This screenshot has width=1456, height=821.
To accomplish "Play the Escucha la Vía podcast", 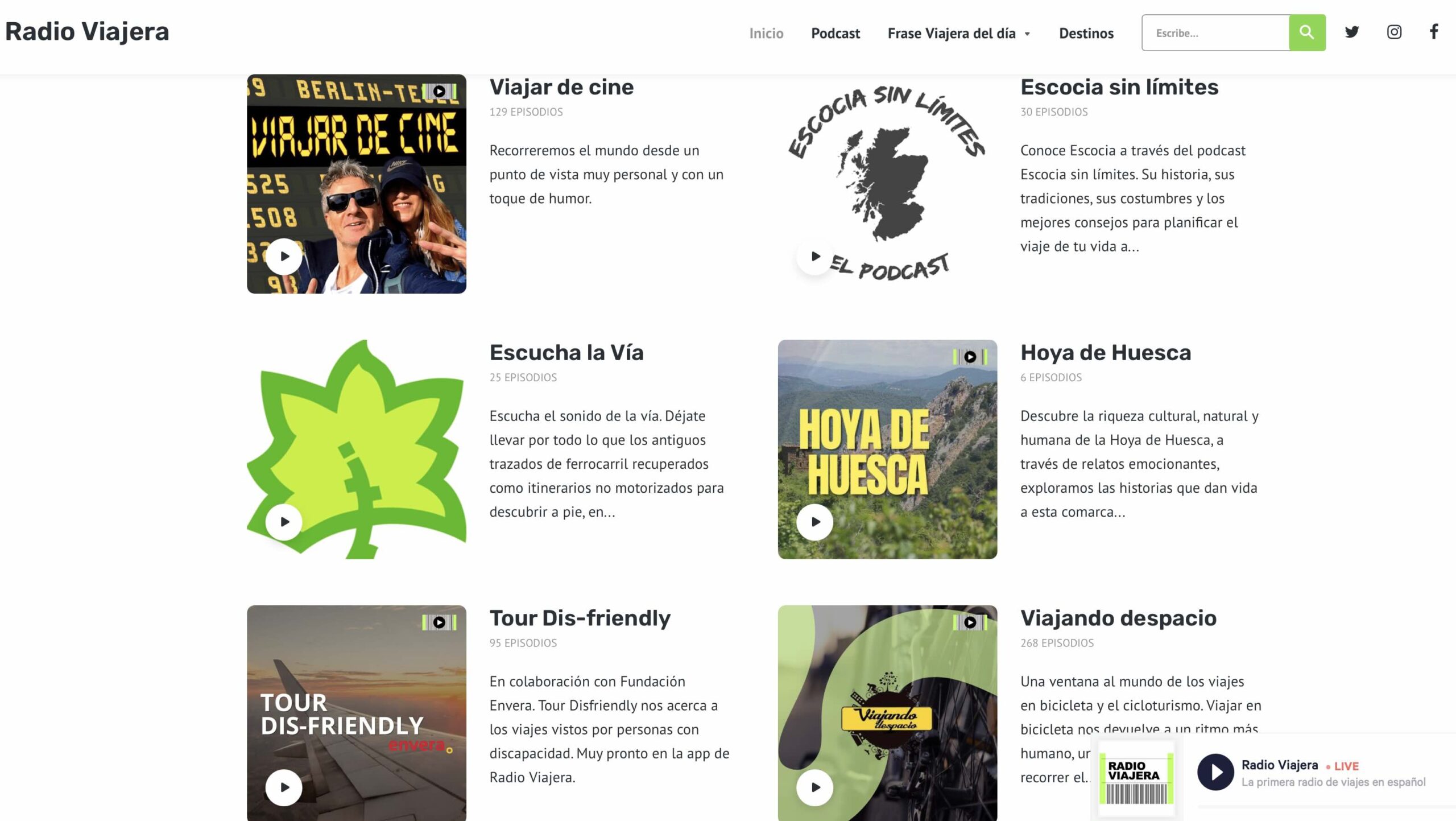I will click(284, 522).
